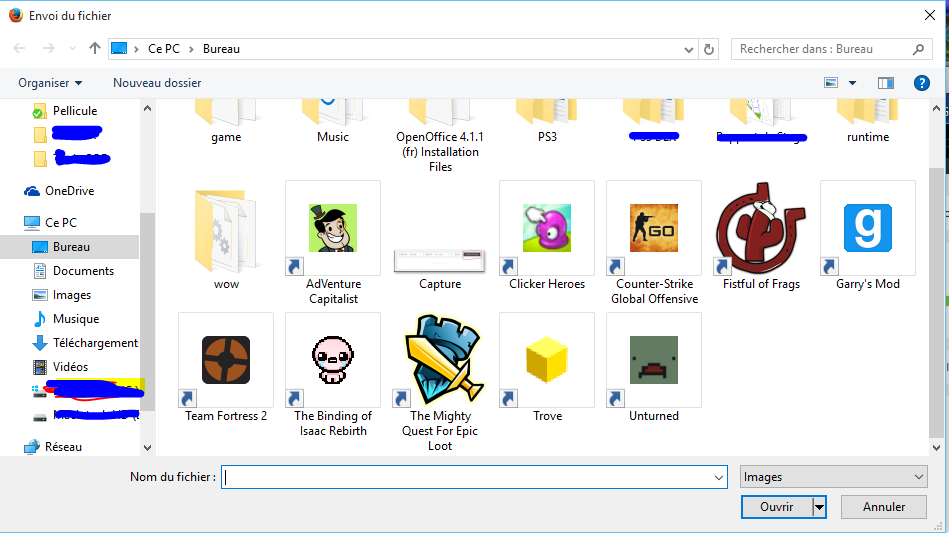Select the wow folder icon
This screenshot has width=949, height=533.
[x=226, y=230]
